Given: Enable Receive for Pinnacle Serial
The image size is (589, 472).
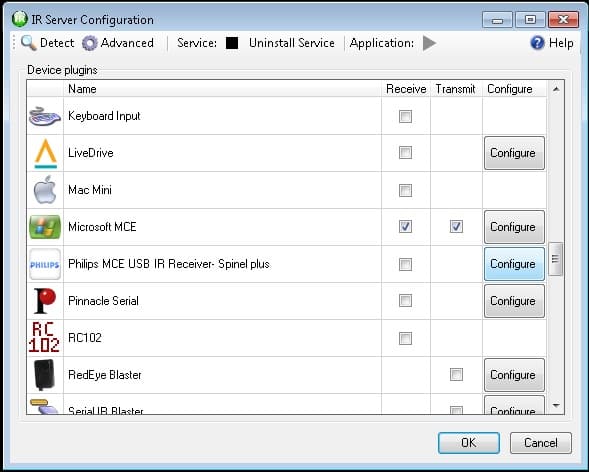Looking at the screenshot, I should click(x=405, y=300).
